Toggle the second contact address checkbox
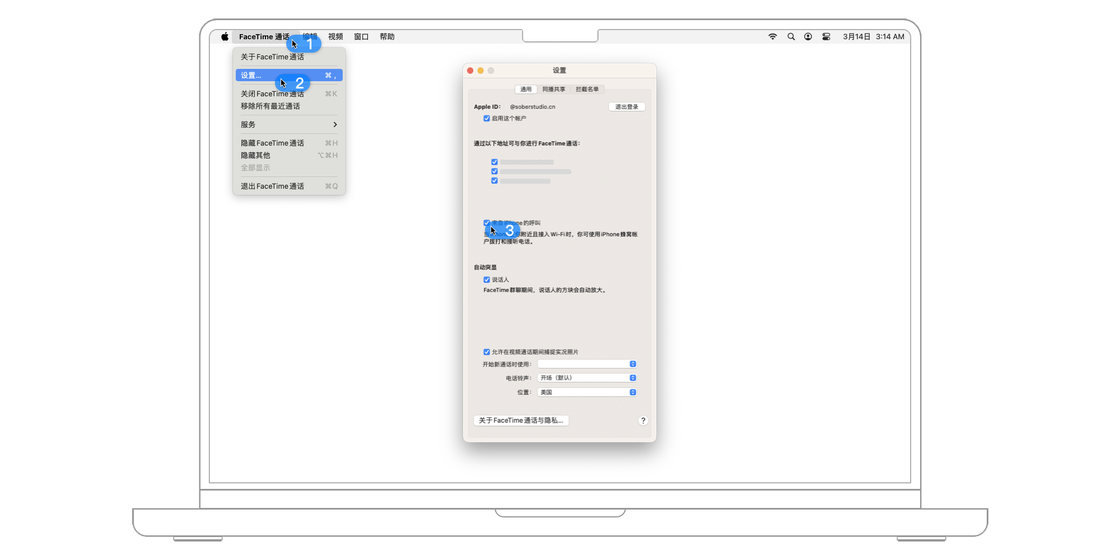 pos(494,171)
